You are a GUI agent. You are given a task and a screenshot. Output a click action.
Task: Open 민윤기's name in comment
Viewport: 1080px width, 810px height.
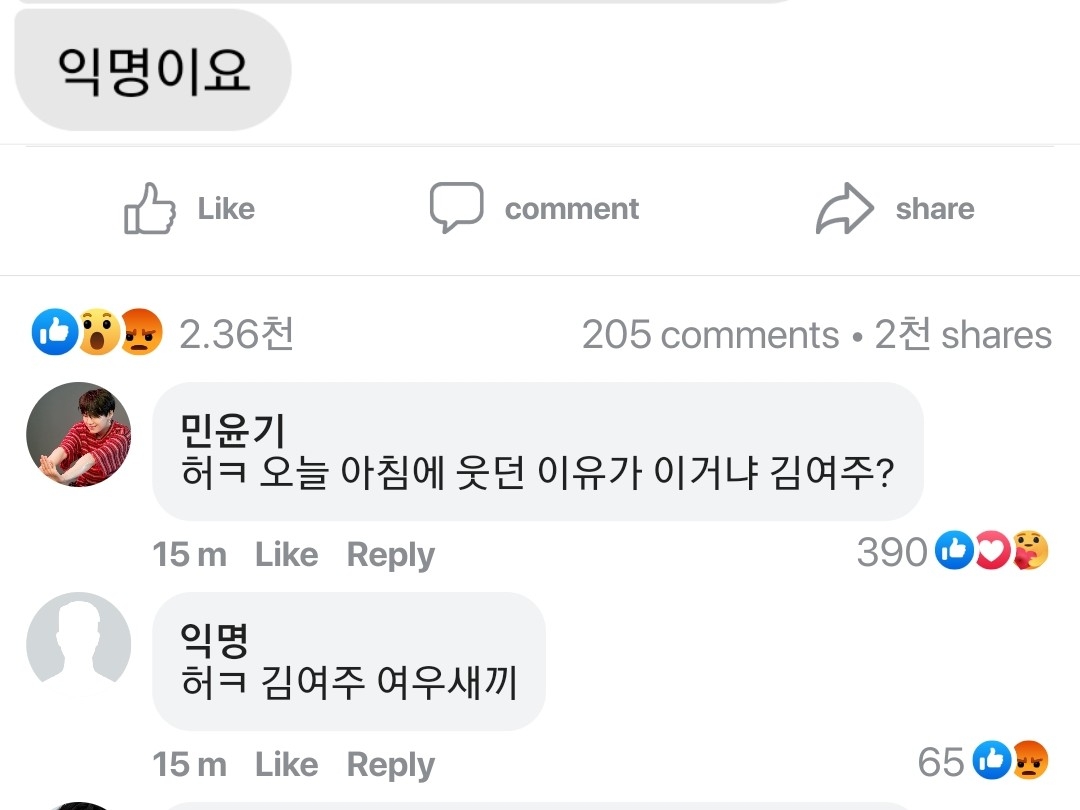pyautogui.click(x=232, y=431)
